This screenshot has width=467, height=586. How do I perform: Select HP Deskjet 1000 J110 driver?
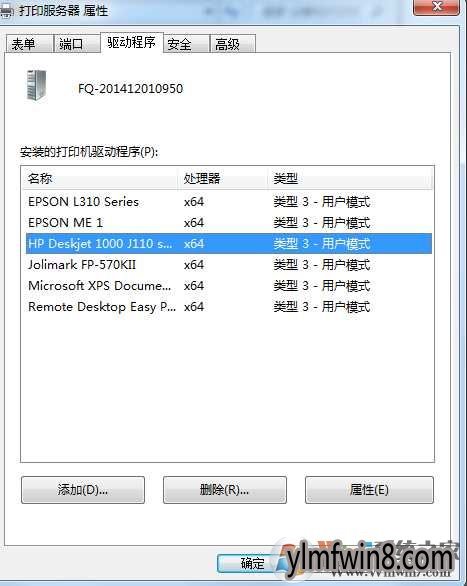tap(229, 244)
